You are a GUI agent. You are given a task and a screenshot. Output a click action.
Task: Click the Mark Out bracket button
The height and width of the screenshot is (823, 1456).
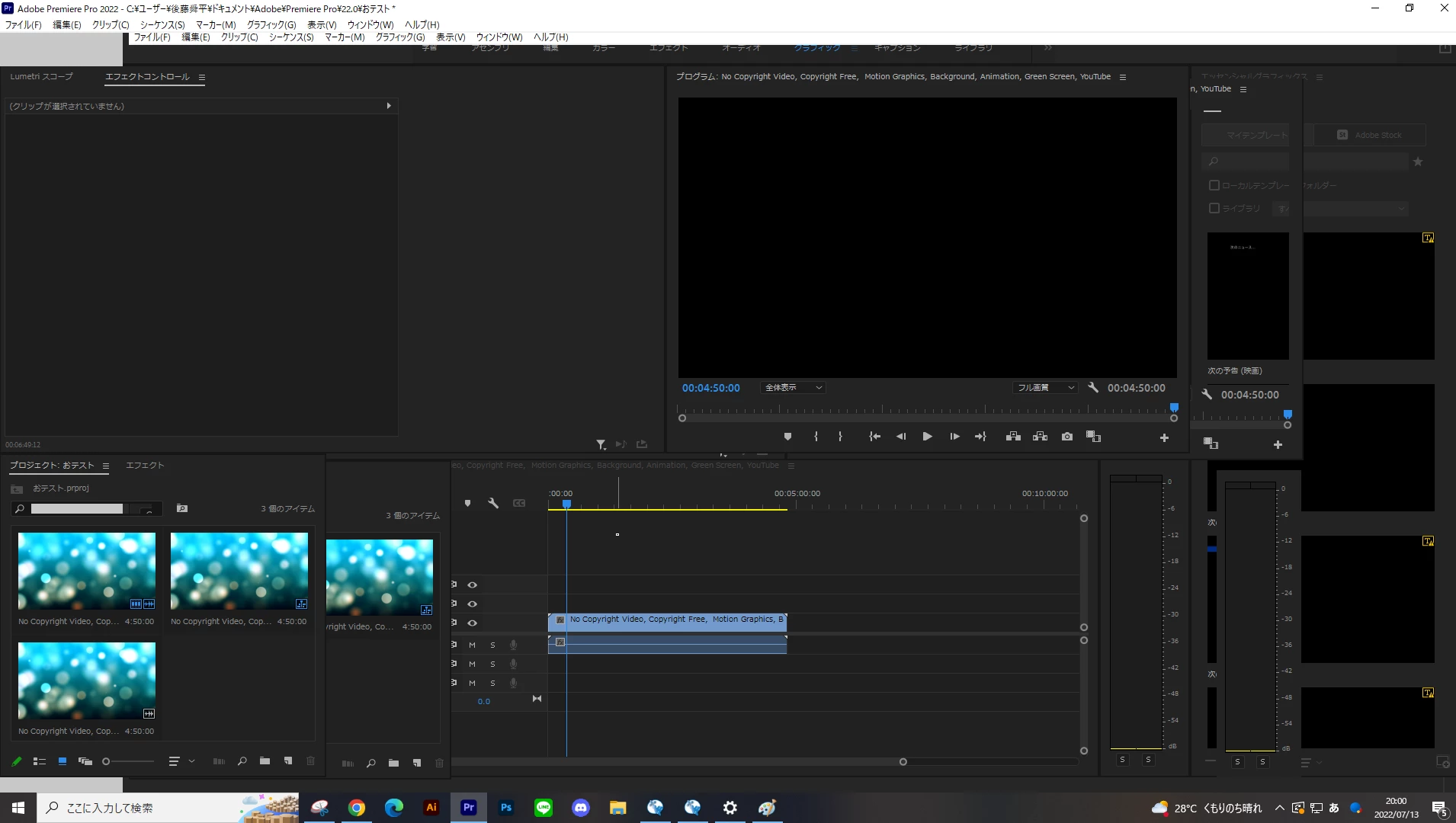point(840,437)
